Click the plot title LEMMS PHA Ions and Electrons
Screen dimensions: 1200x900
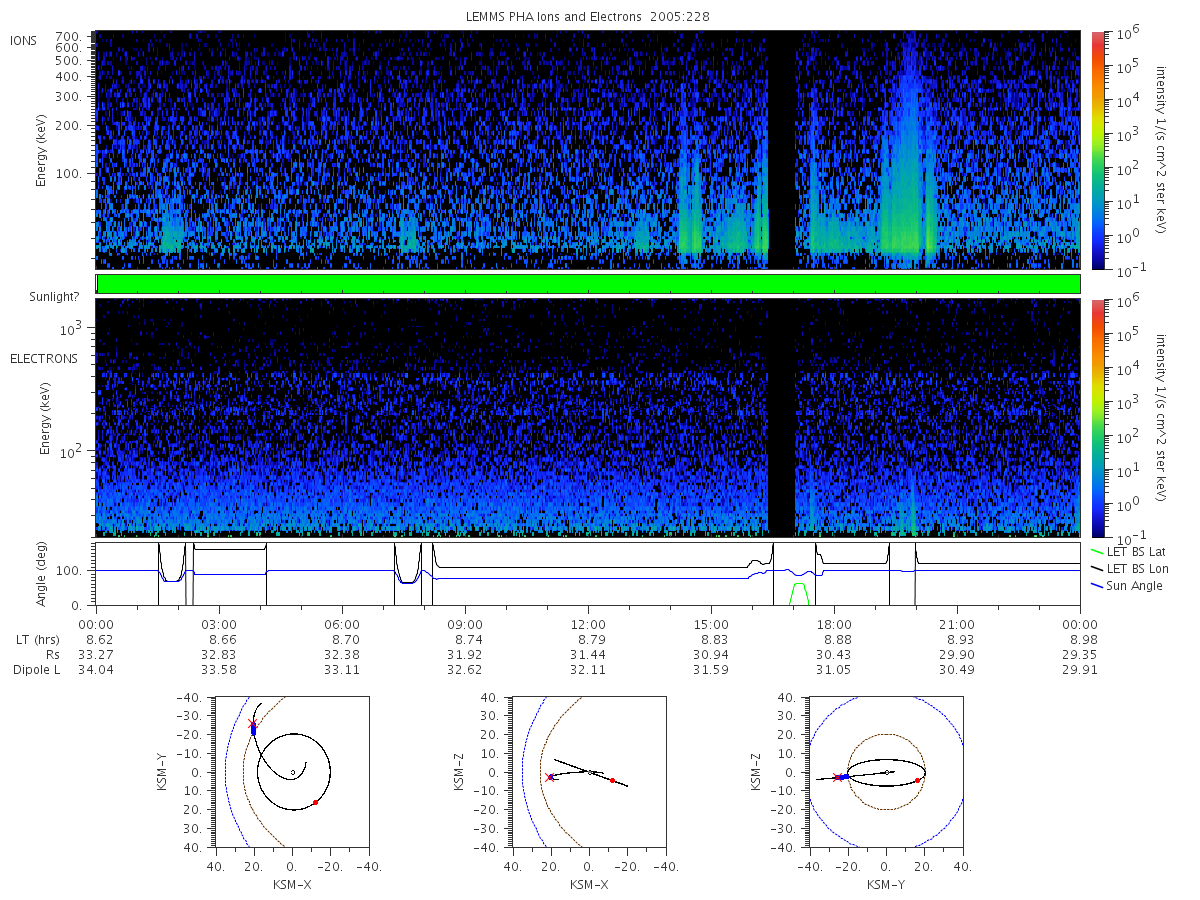click(589, 17)
